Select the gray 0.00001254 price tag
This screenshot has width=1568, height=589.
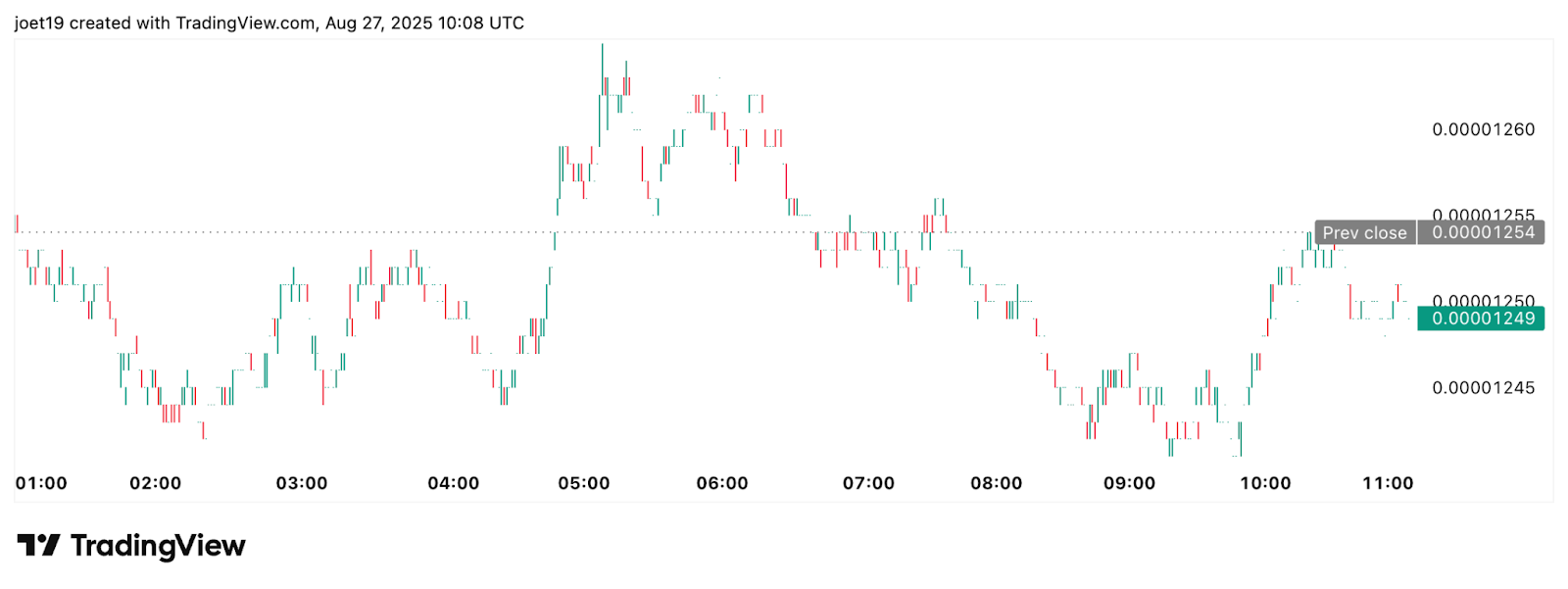pyautogui.click(x=1482, y=232)
